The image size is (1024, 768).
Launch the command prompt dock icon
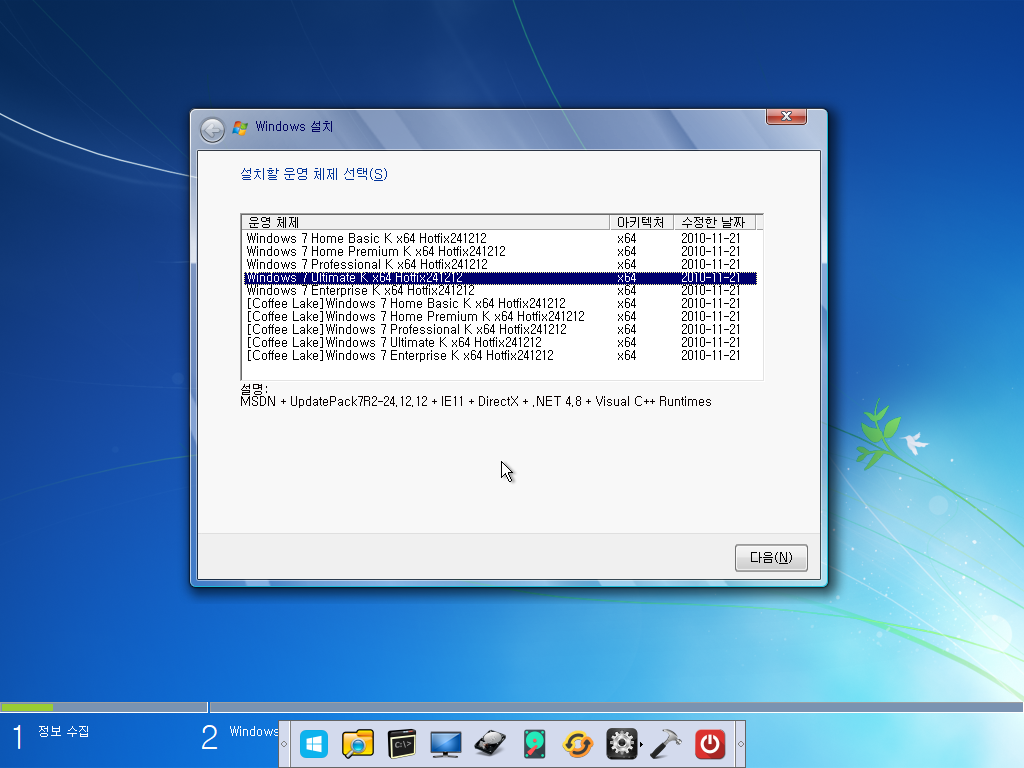(x=402, y=744)
